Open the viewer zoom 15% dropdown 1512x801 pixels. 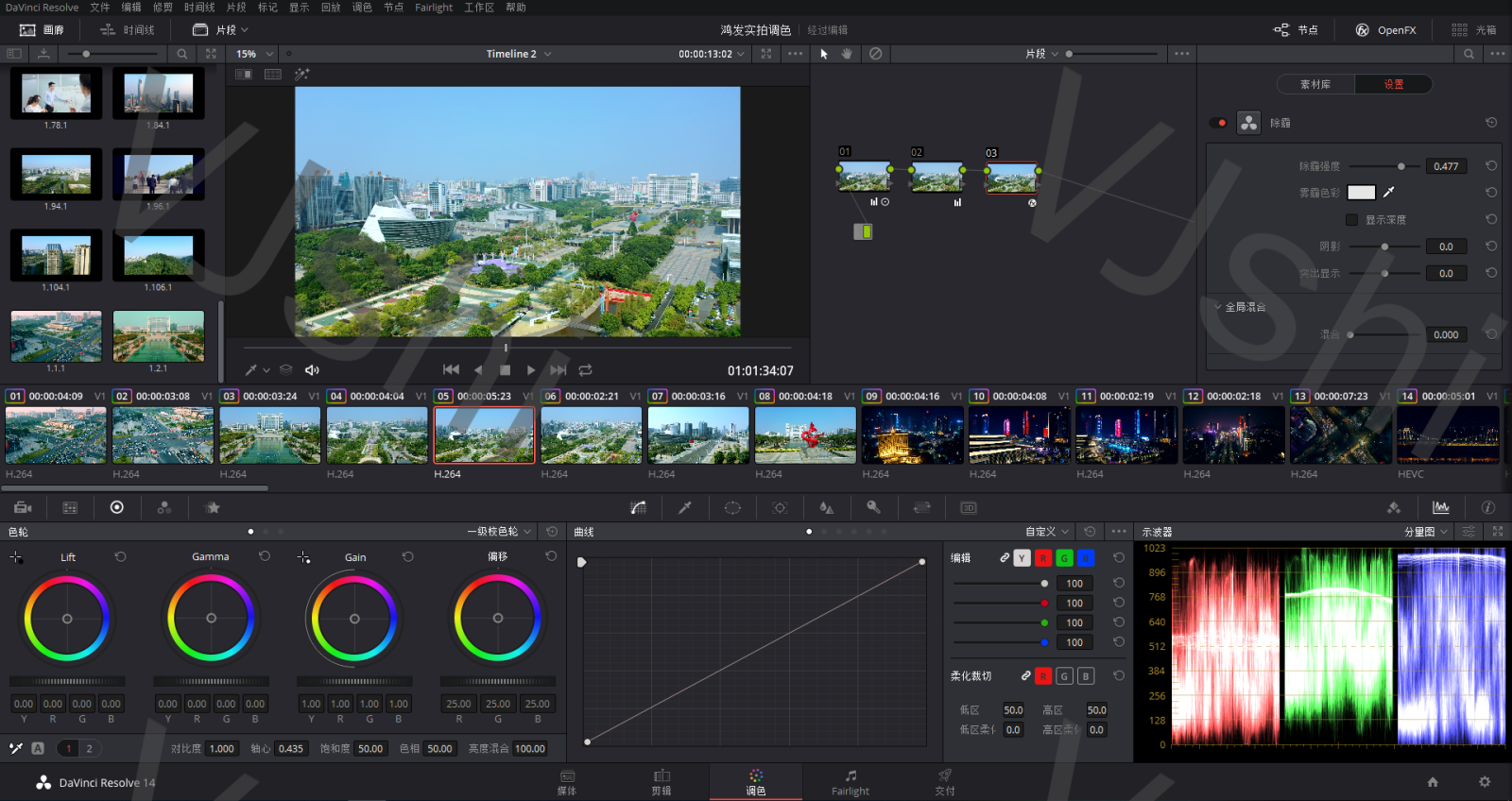[x=255, y=54]
